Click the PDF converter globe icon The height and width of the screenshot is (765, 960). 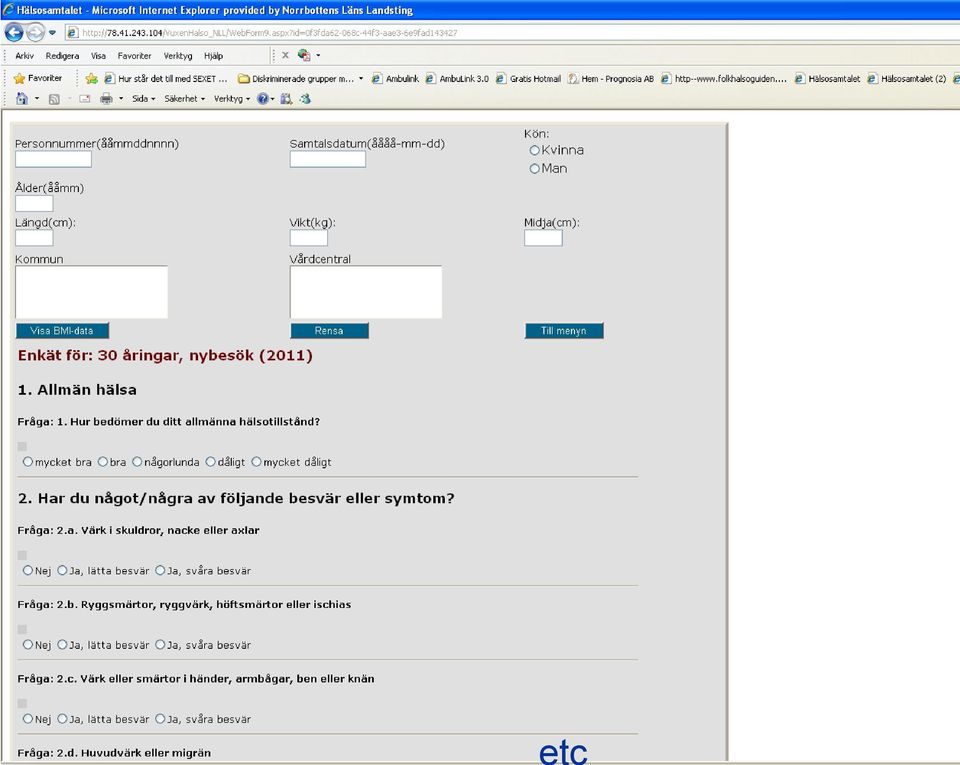coord(304,55)
